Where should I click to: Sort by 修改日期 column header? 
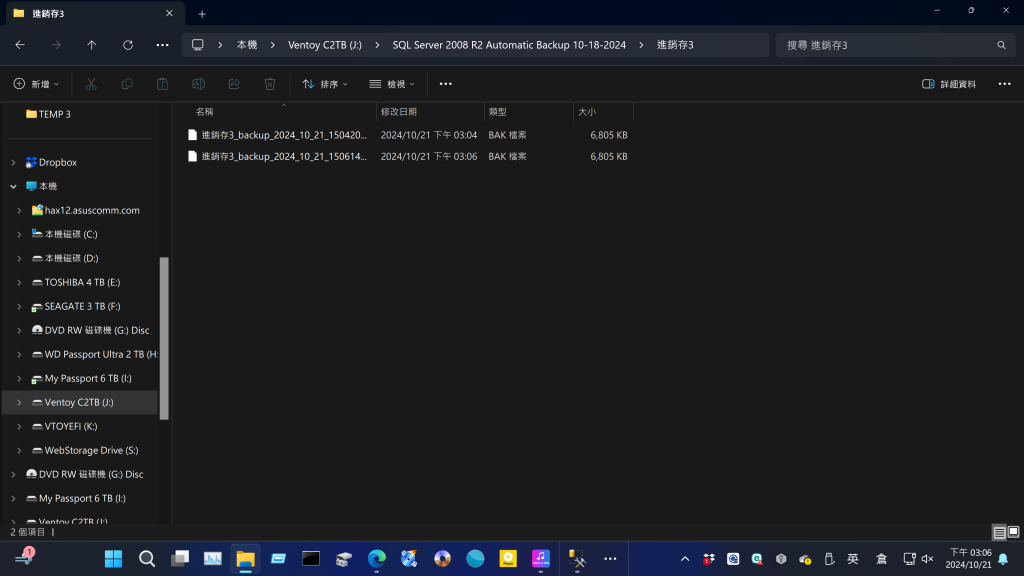click(x=399, y=112)
